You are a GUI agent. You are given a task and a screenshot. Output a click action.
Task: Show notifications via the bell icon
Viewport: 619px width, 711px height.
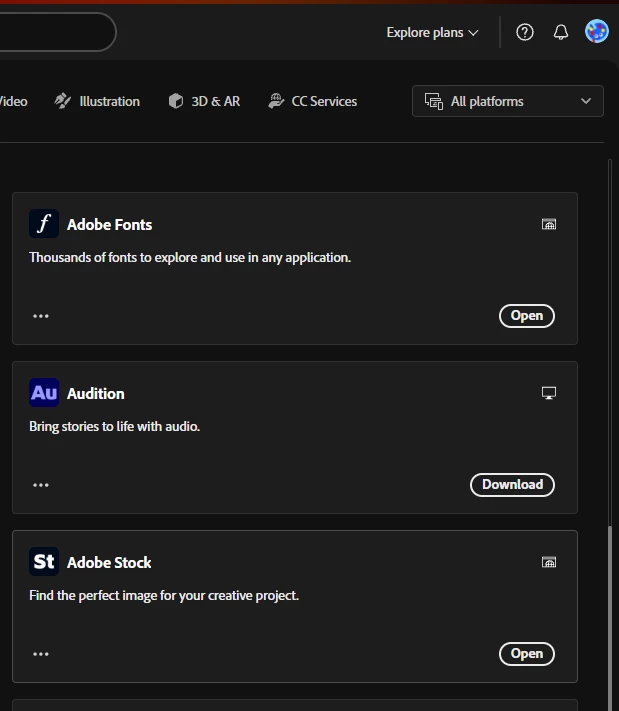pyautogui.click(x=561, y=32)
